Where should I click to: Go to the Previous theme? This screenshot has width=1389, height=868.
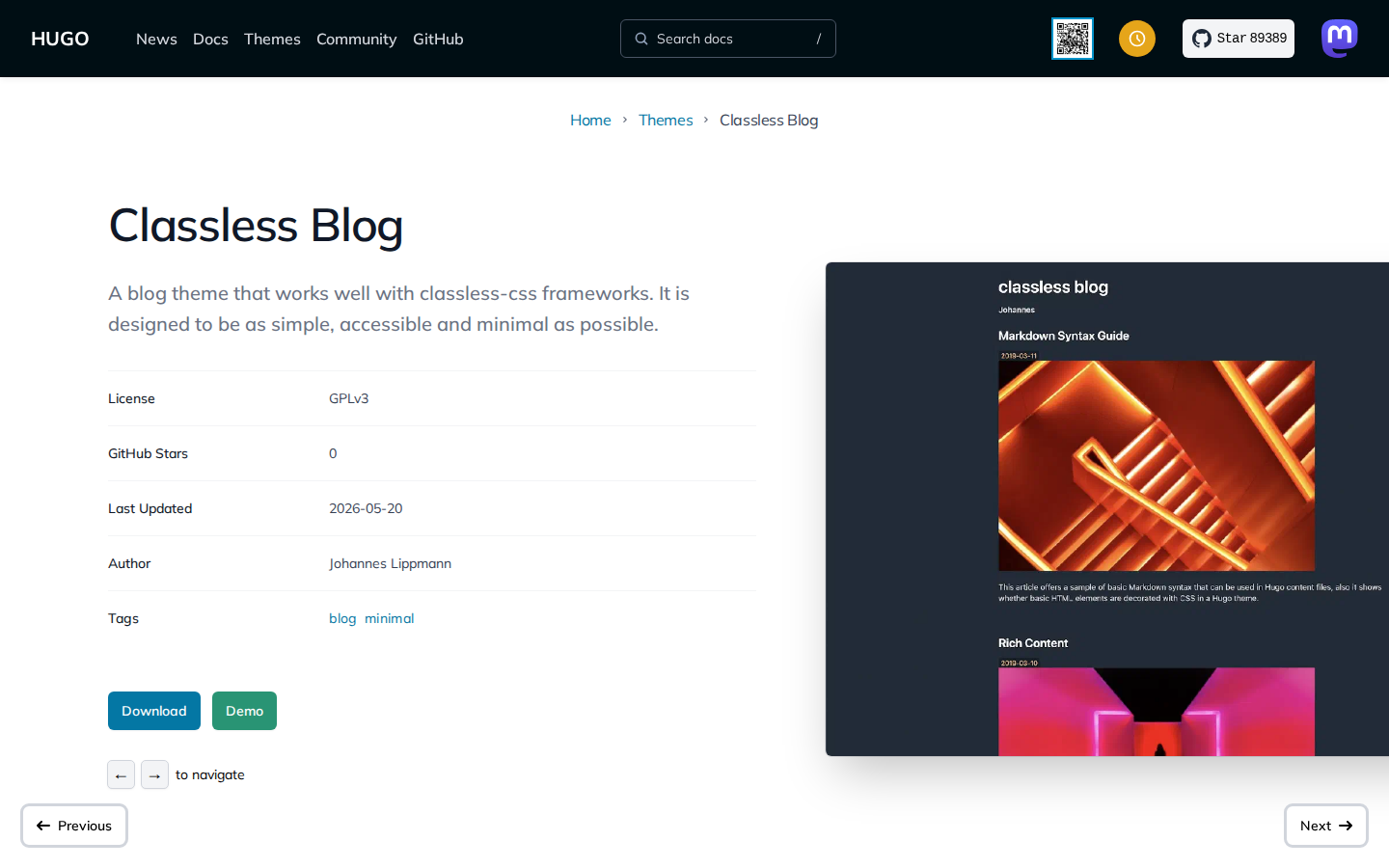74,826
